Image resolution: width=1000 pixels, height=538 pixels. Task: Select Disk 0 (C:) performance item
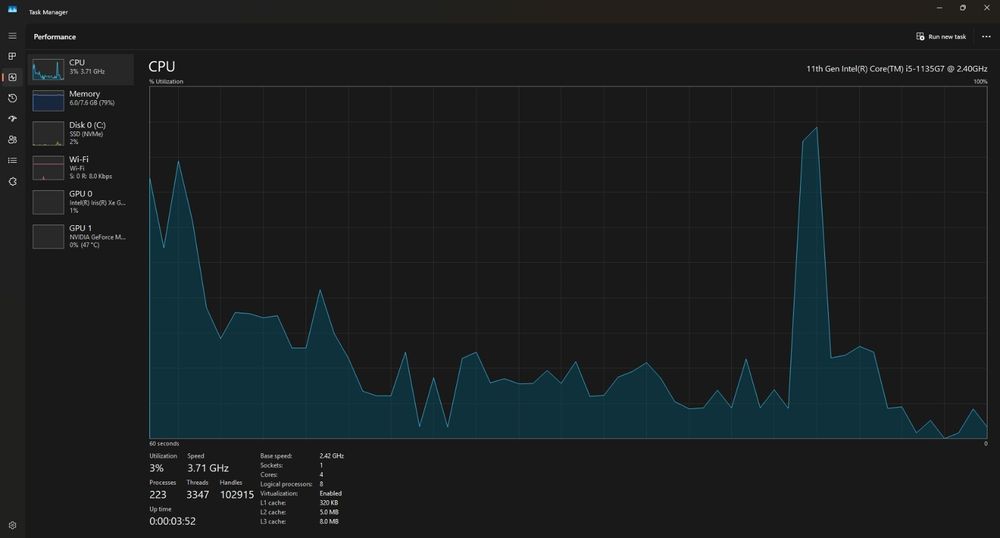[x=80, y=134]
